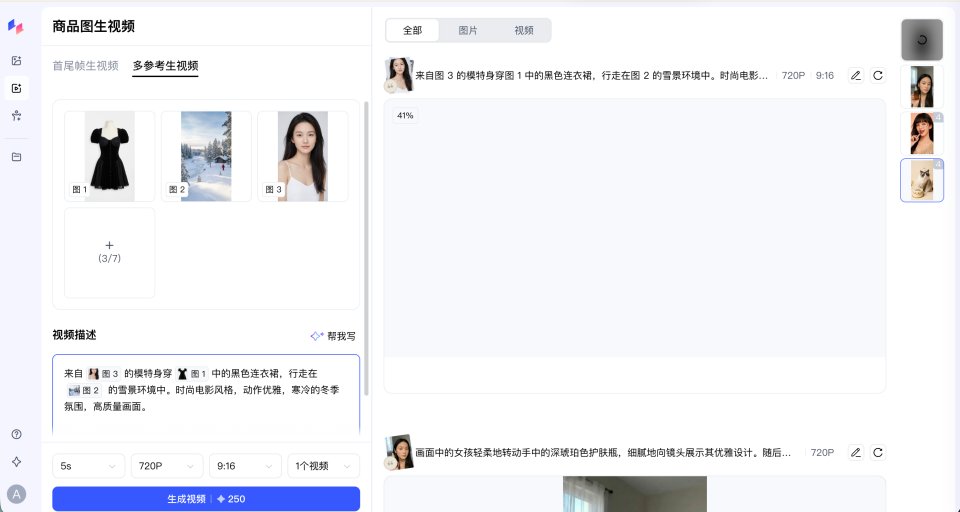Click the (3/7) image count text
This screenshot has height=512, width=960.
(110, 258)
